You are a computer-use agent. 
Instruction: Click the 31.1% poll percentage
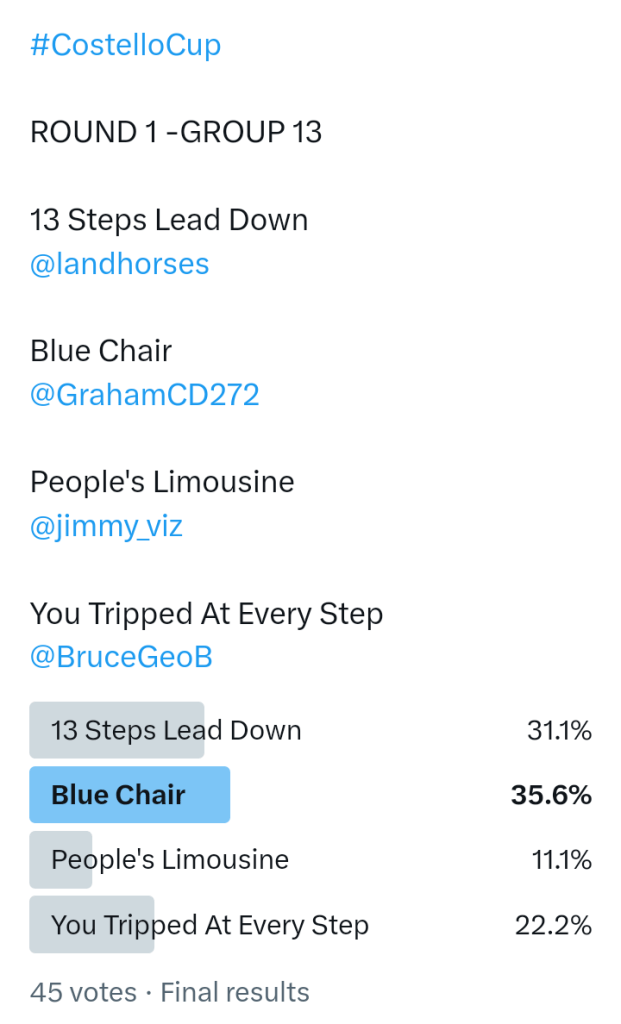tap(559, 731)
